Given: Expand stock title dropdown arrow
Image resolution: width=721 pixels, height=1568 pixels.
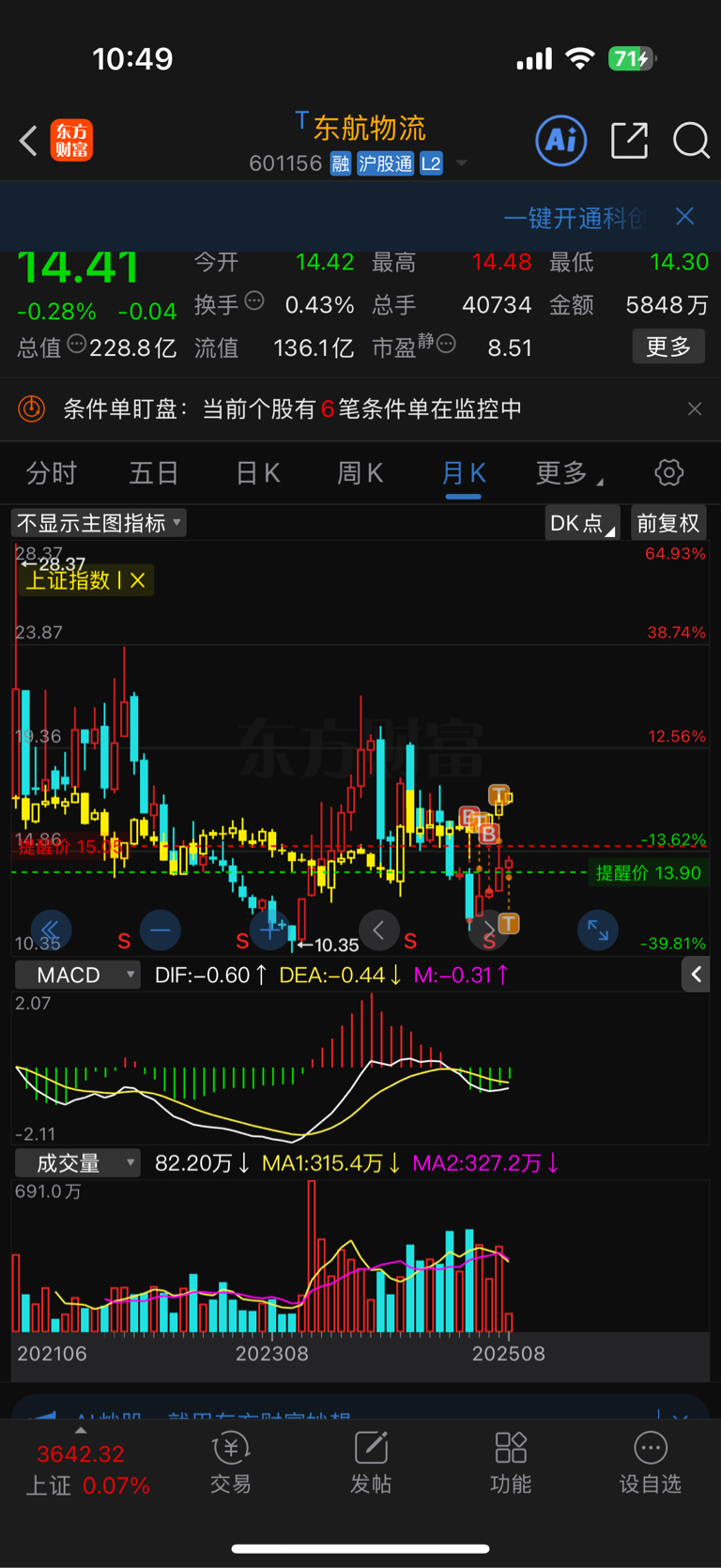Looking at the screenshot, I should pos(461,163).
